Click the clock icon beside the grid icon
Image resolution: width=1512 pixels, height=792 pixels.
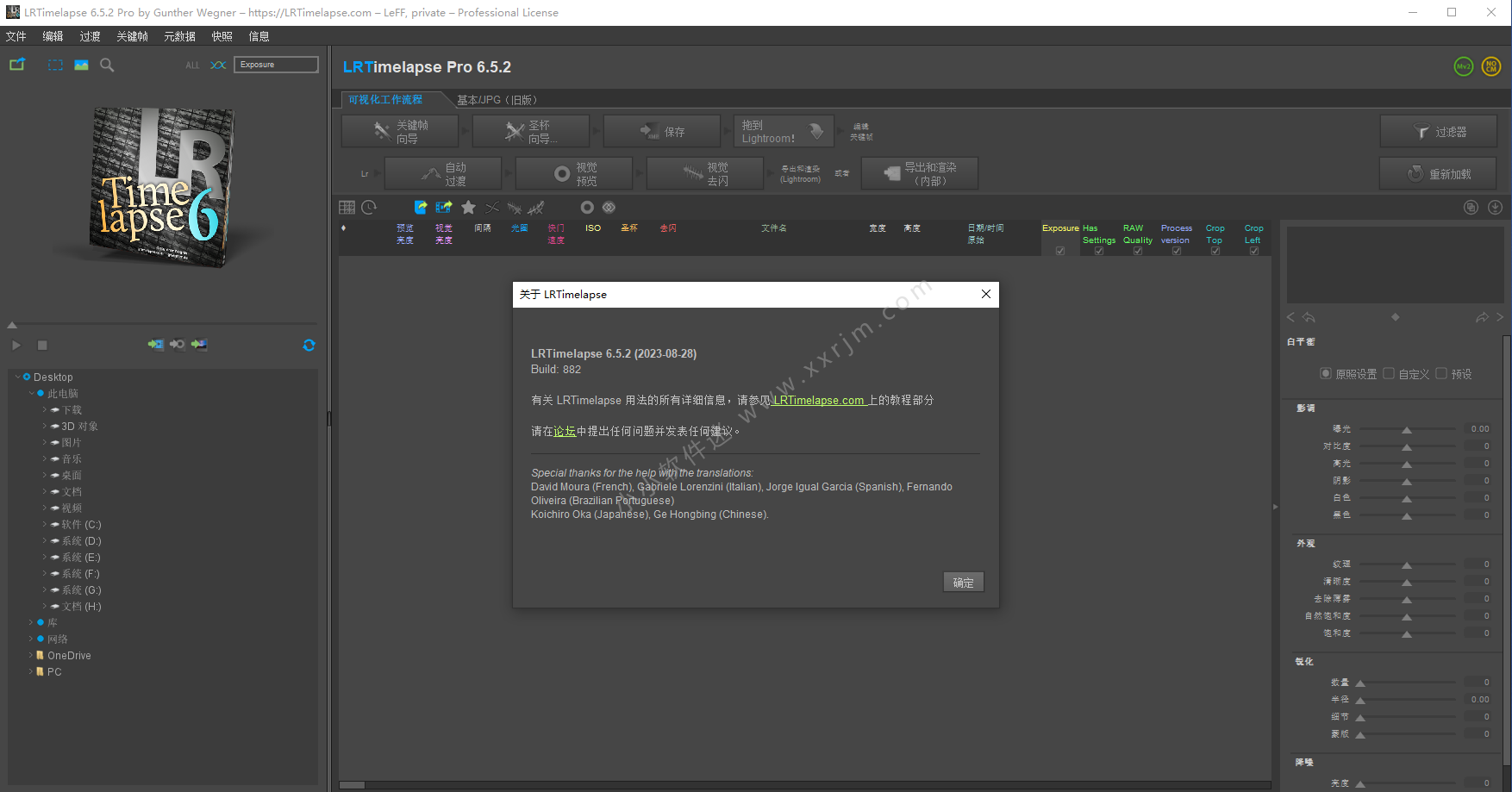point(369,208)
